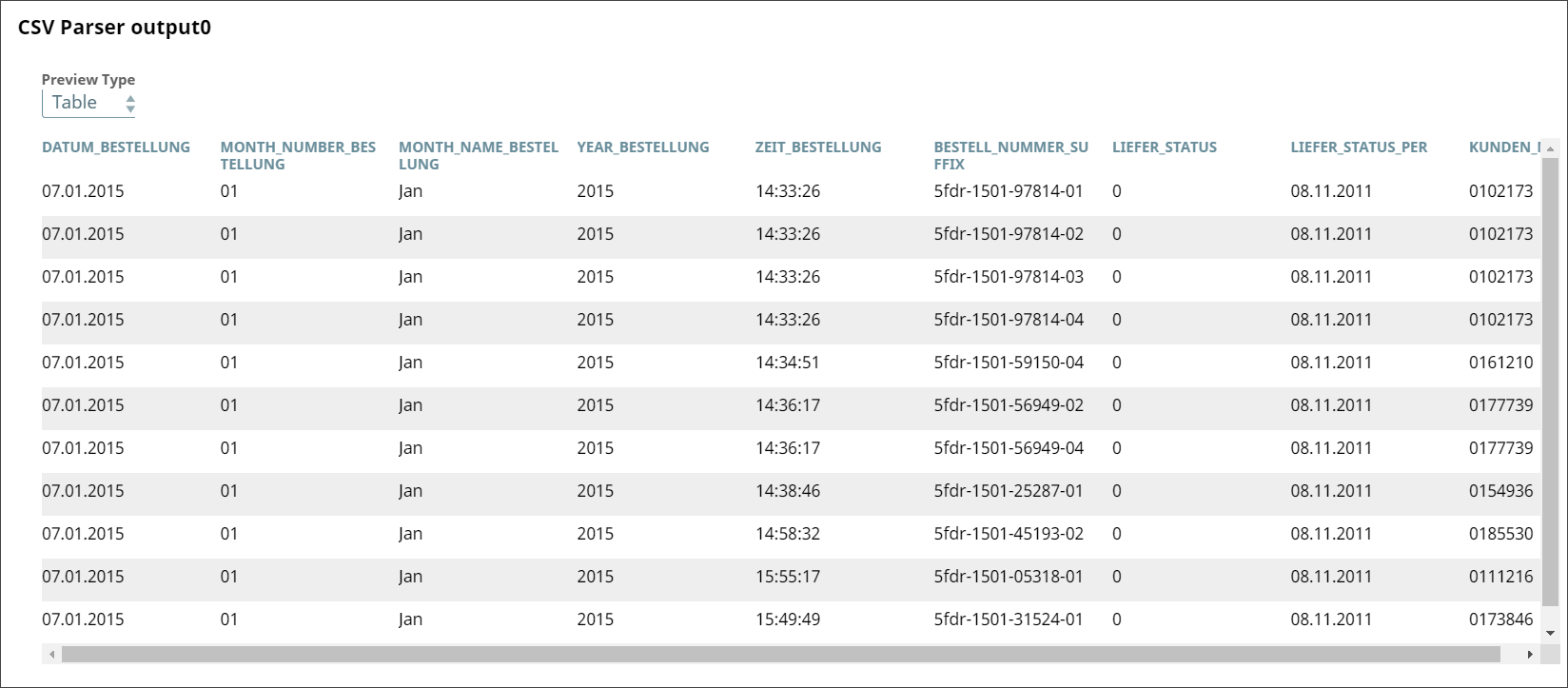Click the BESTELL_NUMMER_SUFFIX column header
1568x688 pixels.
pyautogui.click(x=1010, y=155)
